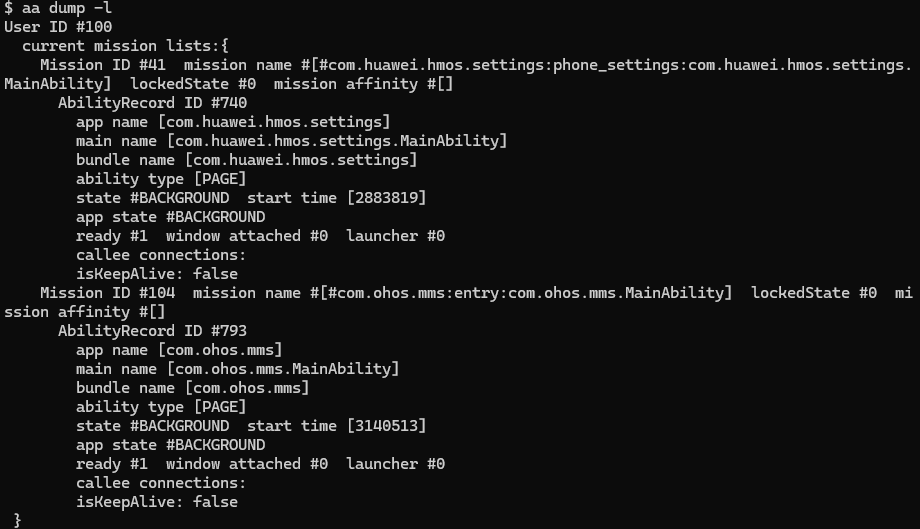This screenshot has height=529, width=920.
Task: Click "main name [com.ohos.mms.MainAbility]" line
Action: tap(237, 369)
